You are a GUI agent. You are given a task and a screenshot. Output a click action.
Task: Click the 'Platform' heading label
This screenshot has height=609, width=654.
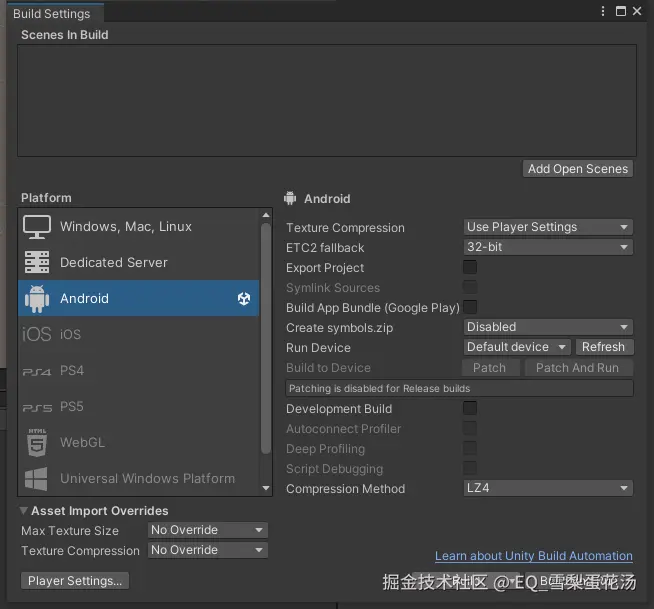[x=46, y=198]
